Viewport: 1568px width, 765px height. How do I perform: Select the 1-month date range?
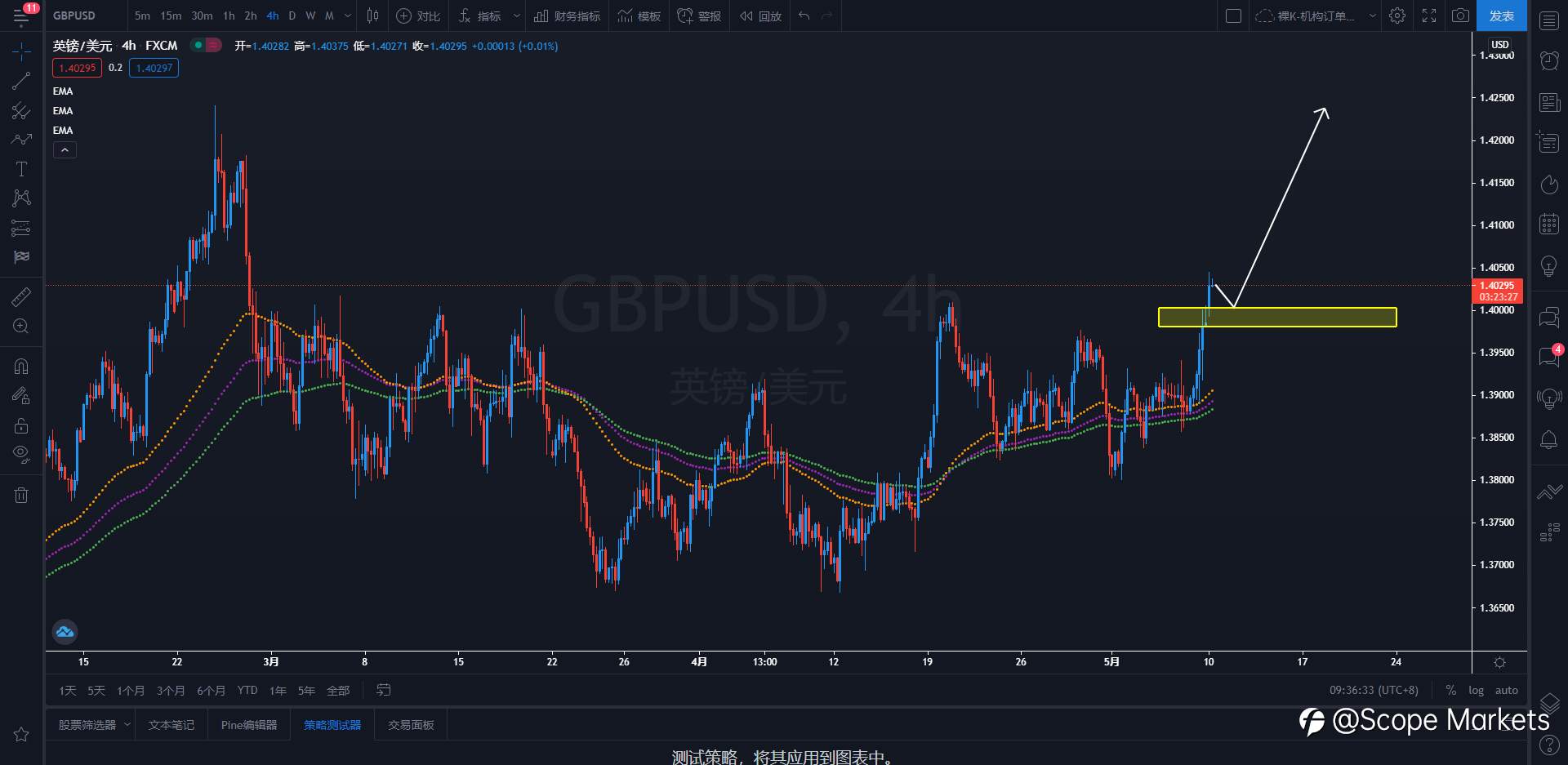131,691
